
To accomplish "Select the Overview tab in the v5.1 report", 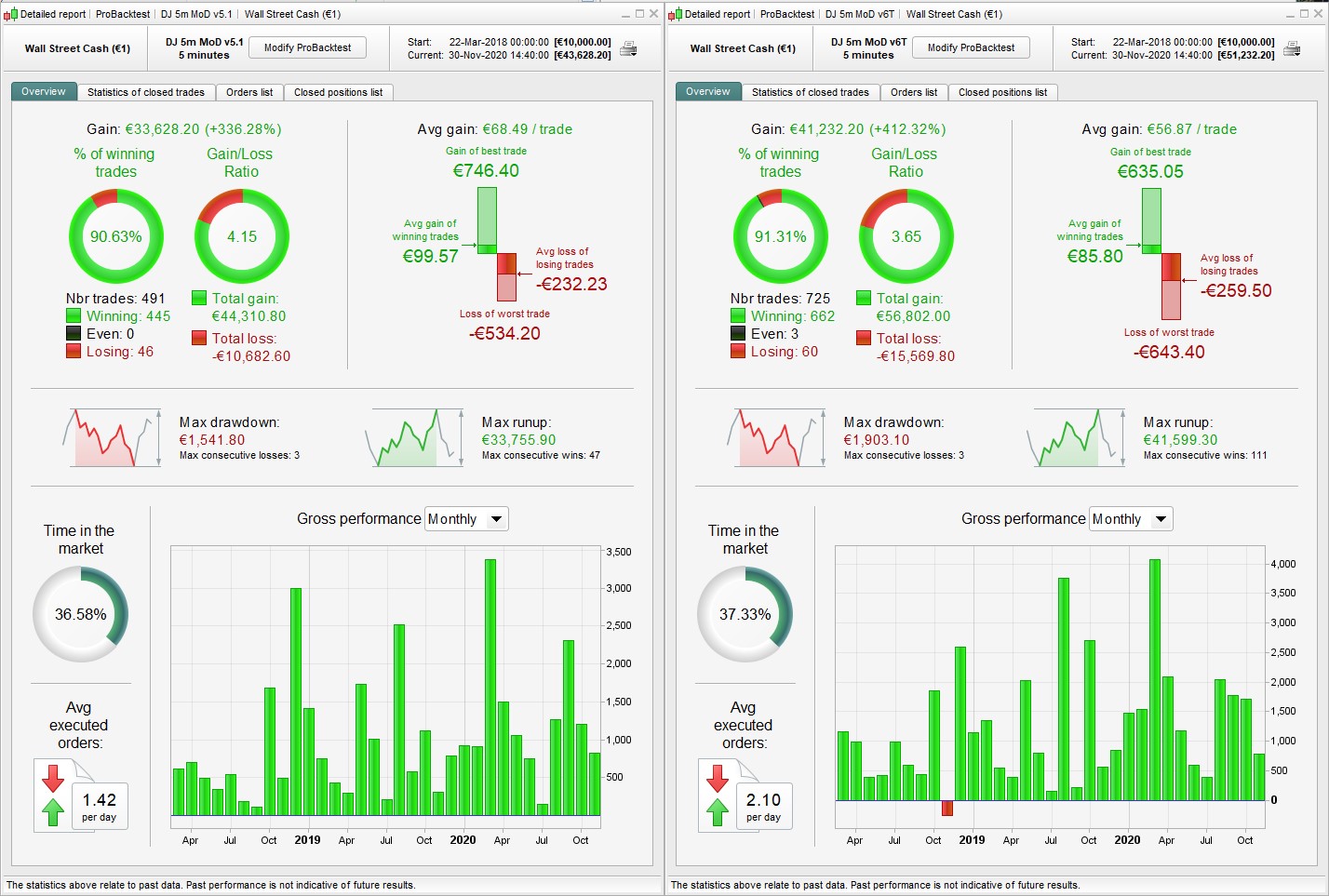I will point(44,92).
